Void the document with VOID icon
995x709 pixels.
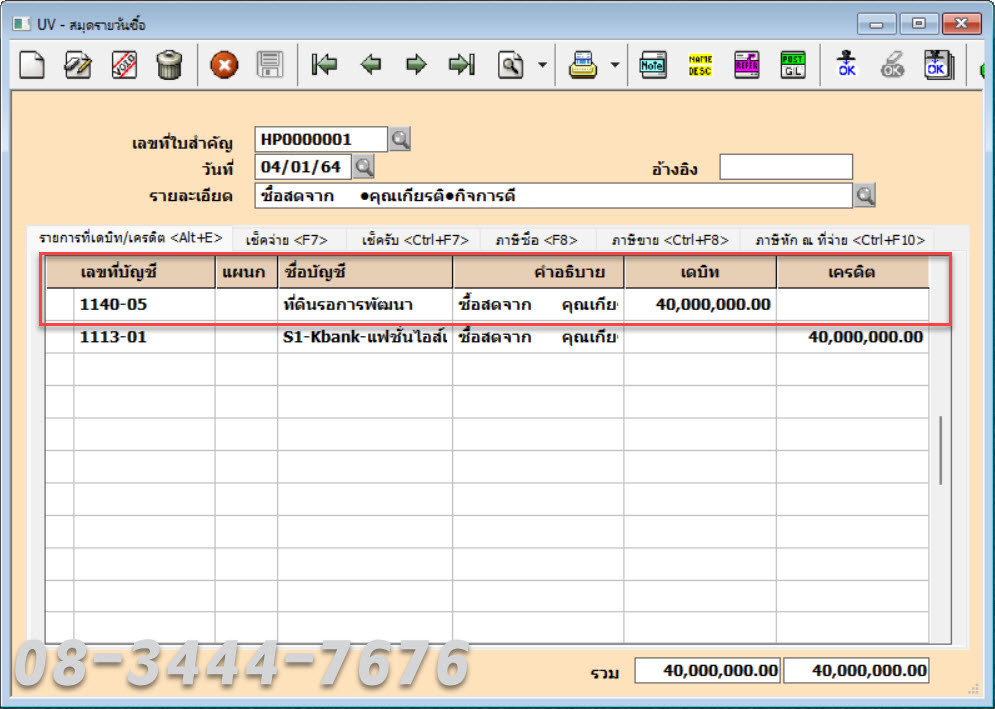[124, 65]
